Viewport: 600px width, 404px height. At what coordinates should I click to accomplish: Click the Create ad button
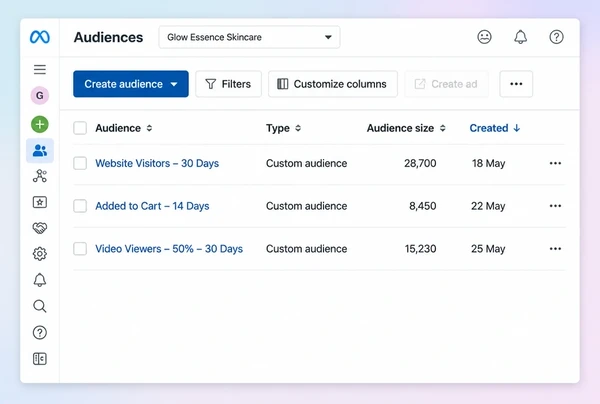click(447, 84)
